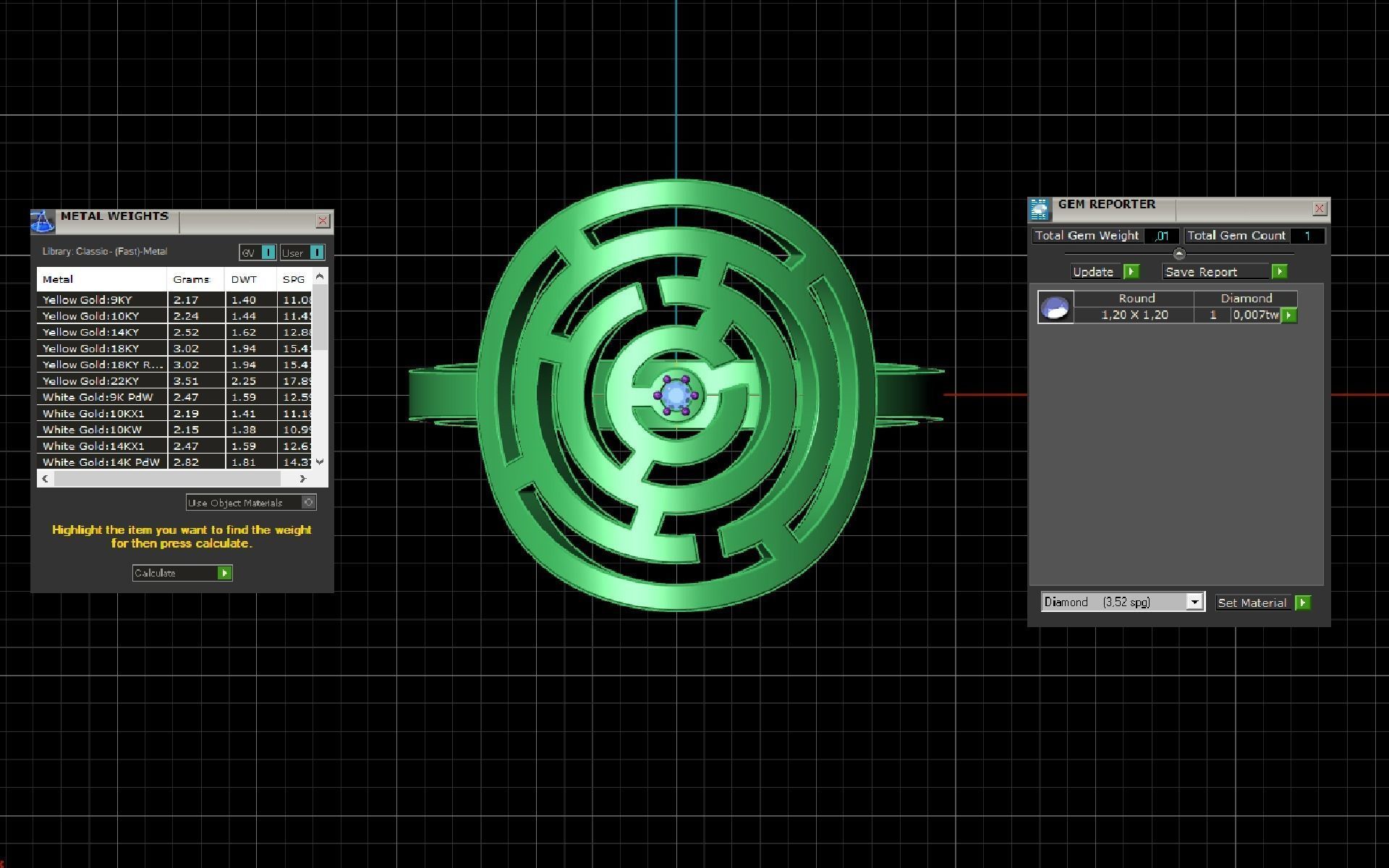The height and width of the screenshot is (868, 1389).
Task: Click green arrow next to Calculate
Action: click(x=225, y=573)
